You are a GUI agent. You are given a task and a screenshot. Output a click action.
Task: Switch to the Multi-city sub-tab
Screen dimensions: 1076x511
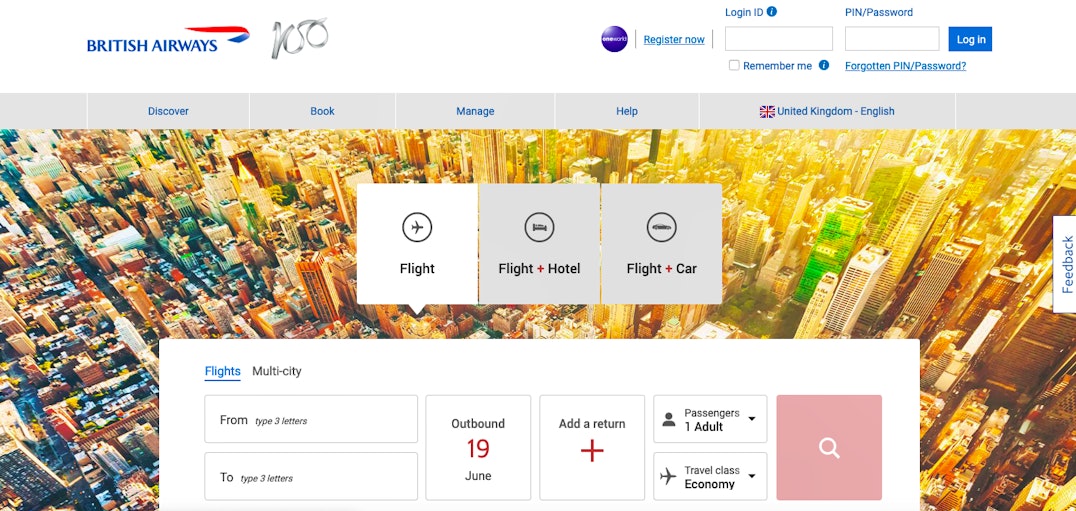pos(277,371)
